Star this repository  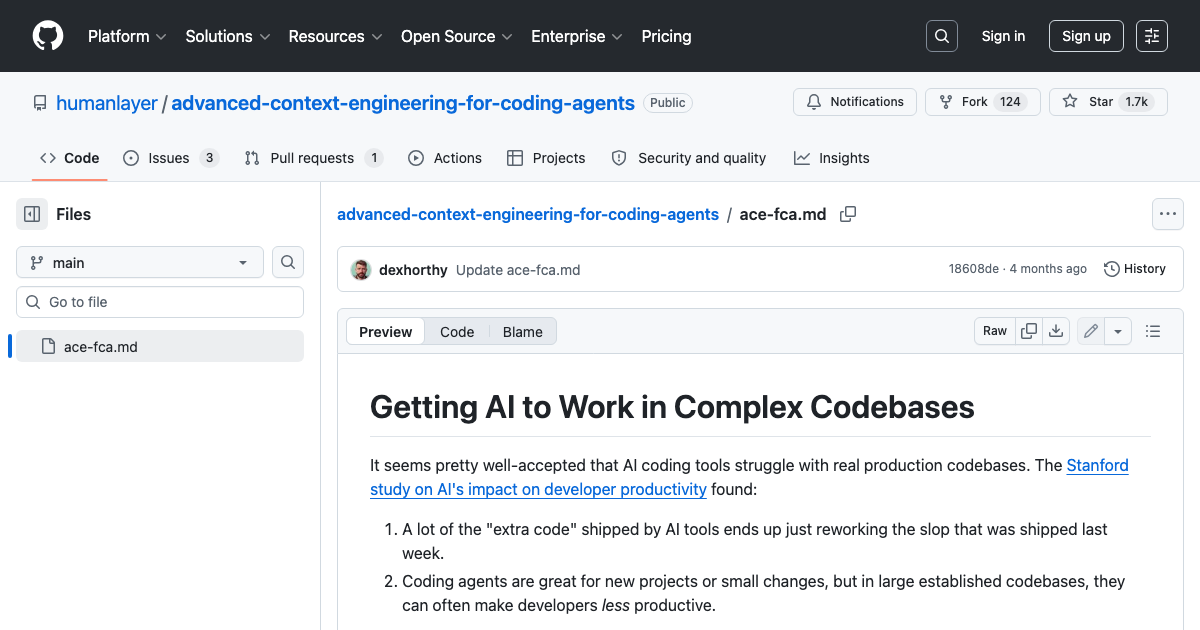point(1108,102)
